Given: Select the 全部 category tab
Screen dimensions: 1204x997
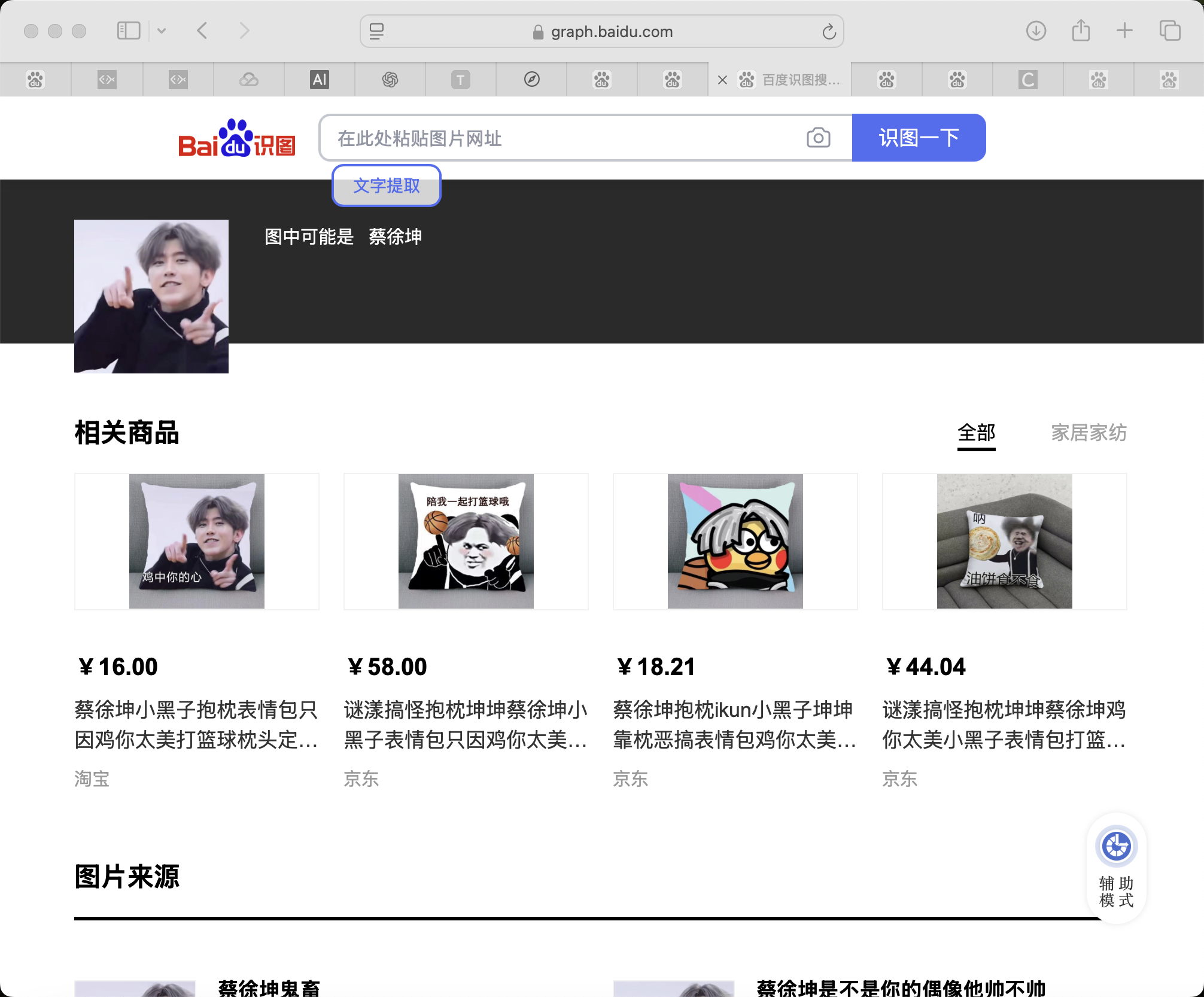Looking at the screenshot, I should point(976,433).
